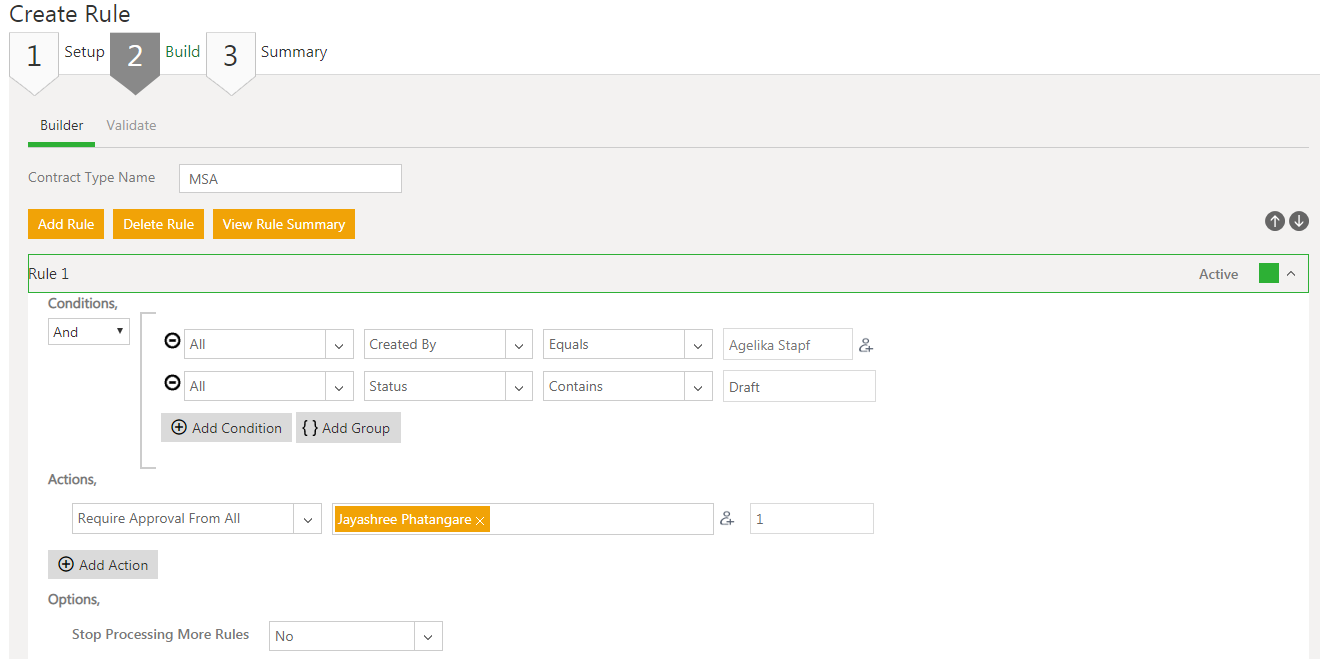
Task: Remove the Created By condition row
Action: tap(172, 342)
